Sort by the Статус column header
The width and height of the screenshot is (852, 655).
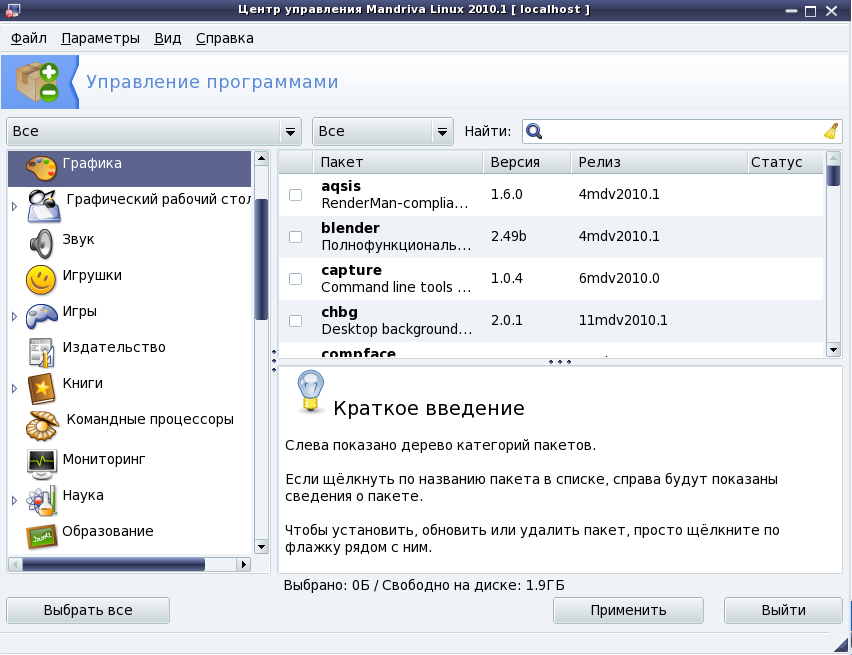click(x=785, y=162)
